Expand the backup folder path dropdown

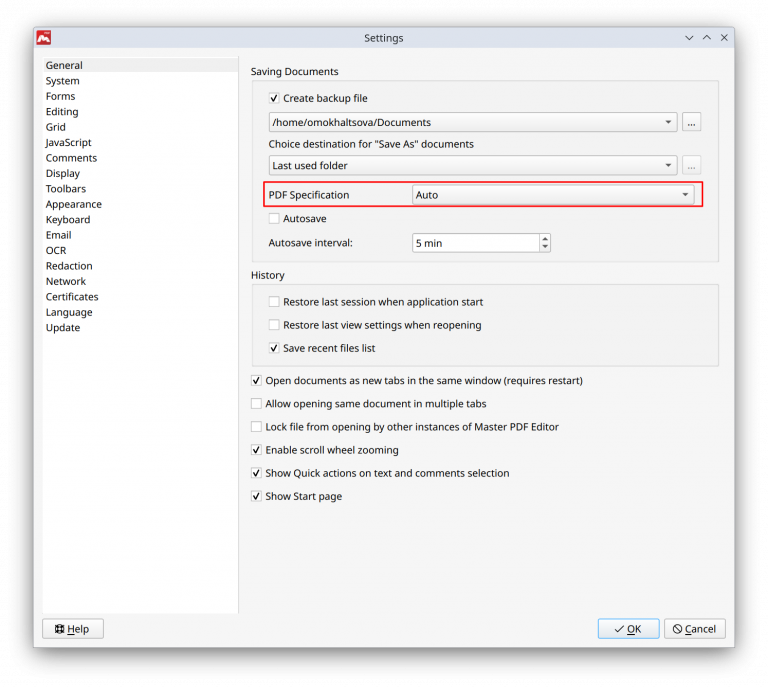[669, 123]
